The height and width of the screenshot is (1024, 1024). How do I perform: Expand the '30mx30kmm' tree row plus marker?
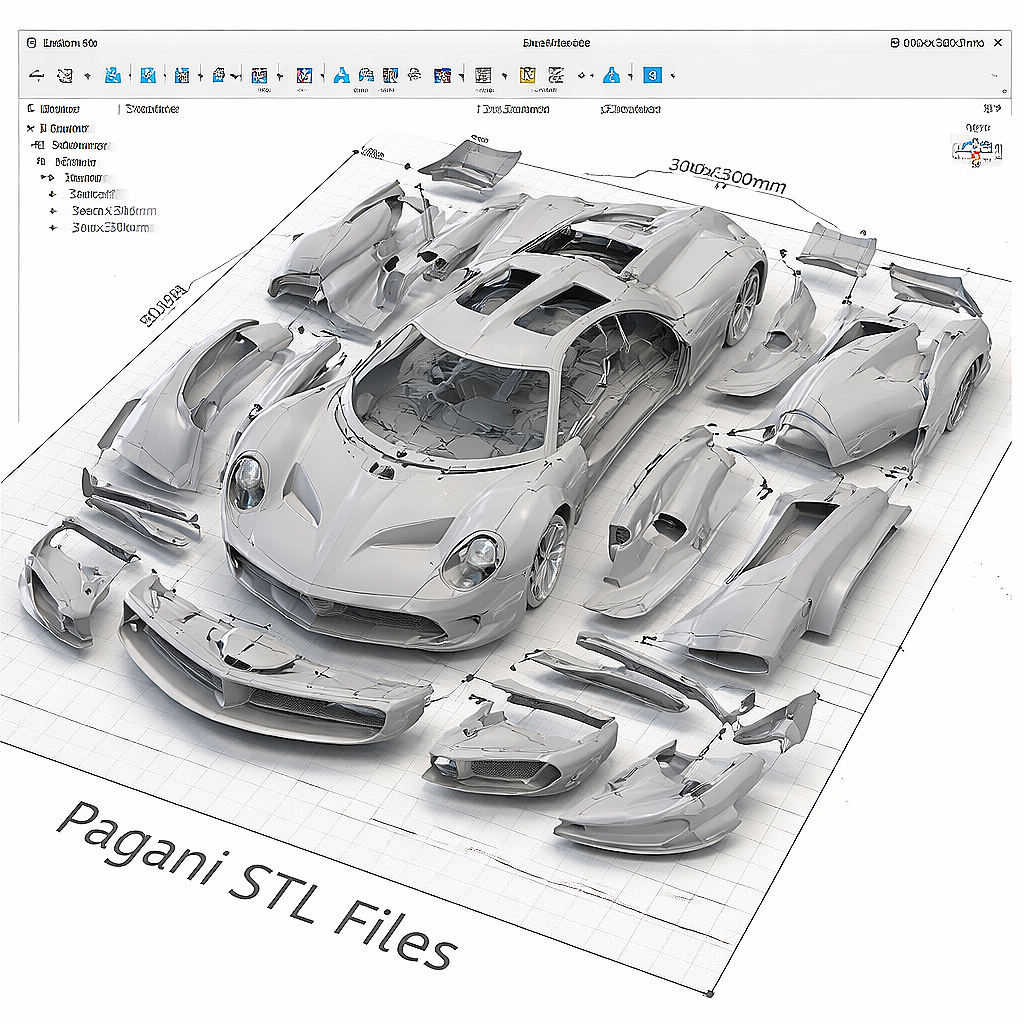[x=54, y=228]
